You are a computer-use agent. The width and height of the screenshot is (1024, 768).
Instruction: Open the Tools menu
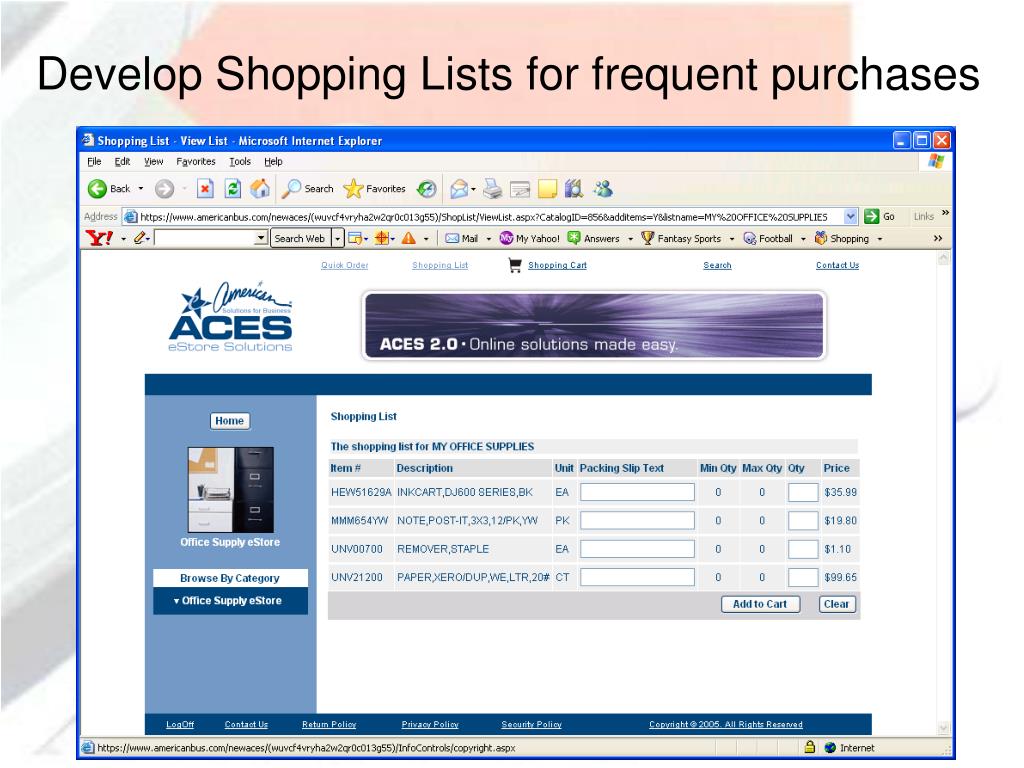(240, 161)
